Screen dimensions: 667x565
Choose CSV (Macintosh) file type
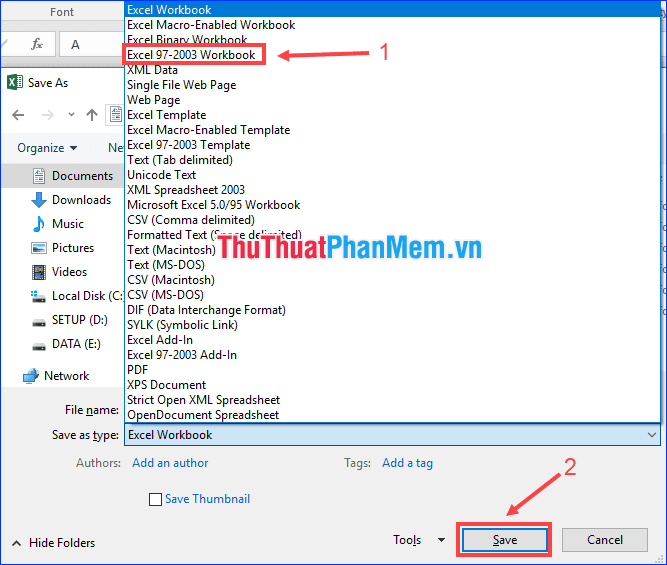click(x=392, y=280)
